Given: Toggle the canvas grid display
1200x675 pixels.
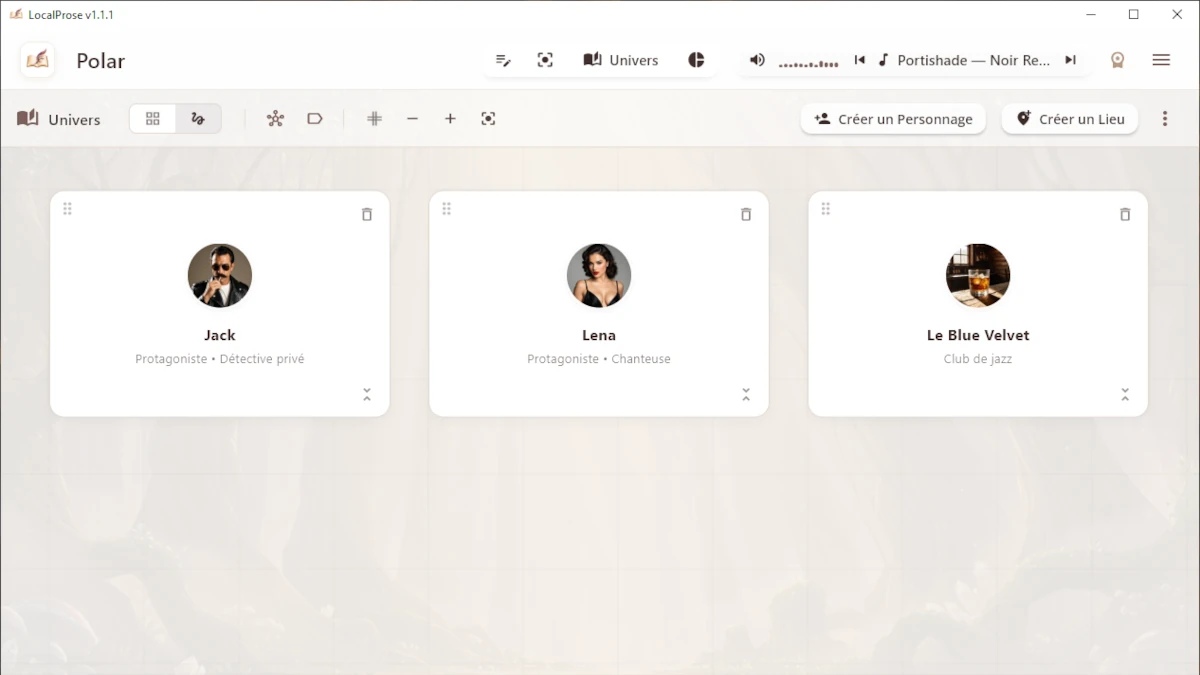Looking at the screenshot, I should click(375, 119).
